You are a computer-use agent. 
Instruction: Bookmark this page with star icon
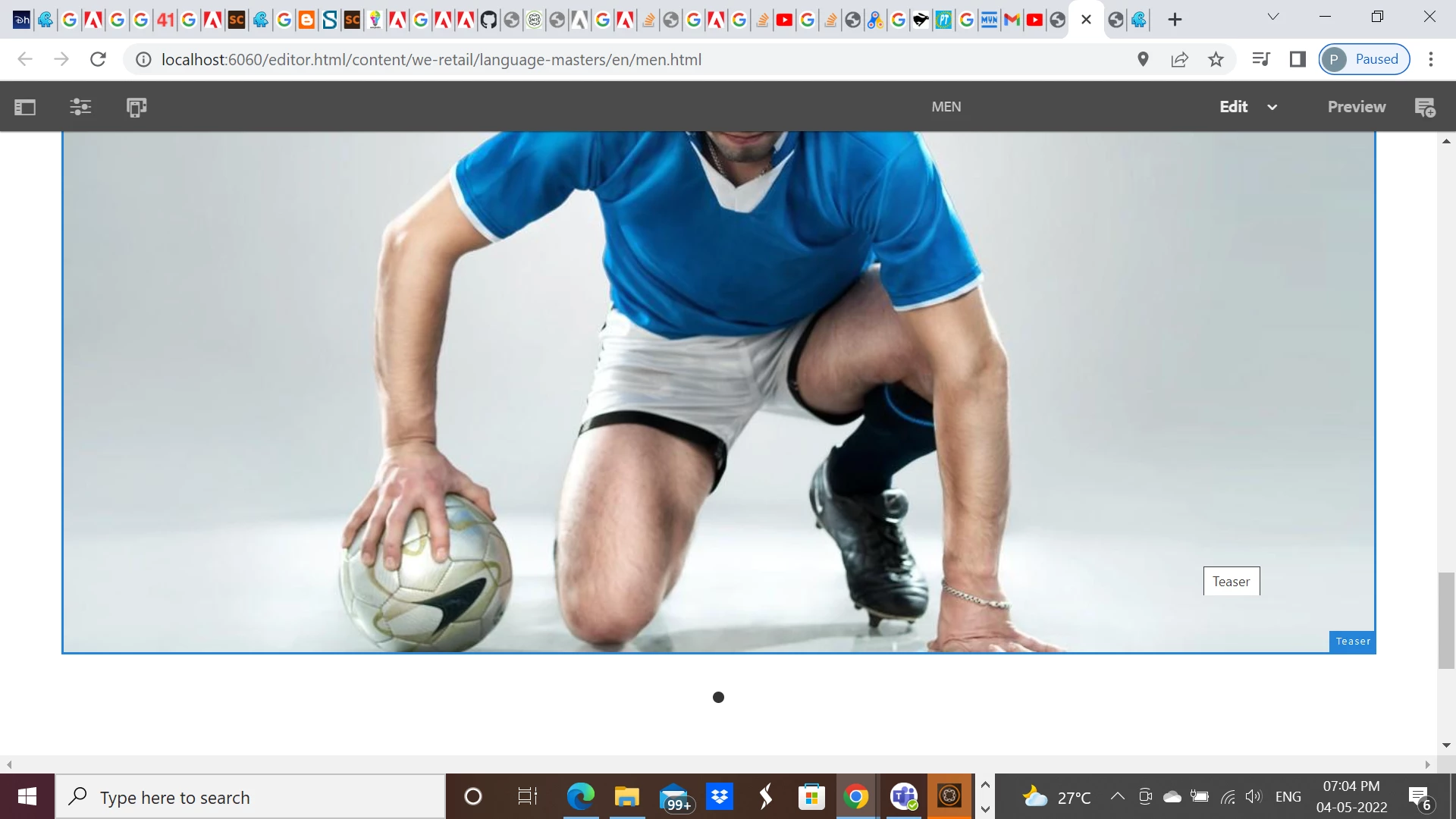click(1216, 59)
